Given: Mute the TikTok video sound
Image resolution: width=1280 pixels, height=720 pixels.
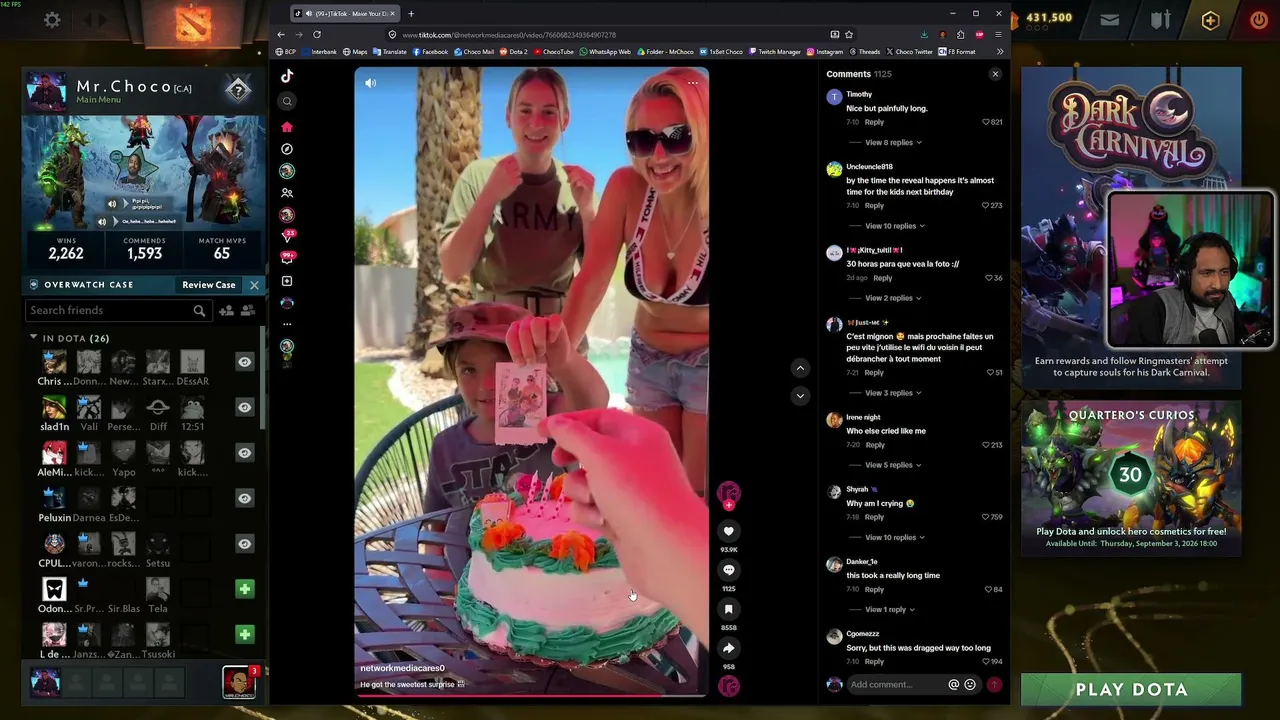Looking at the screenshot, I should (371, 83).
